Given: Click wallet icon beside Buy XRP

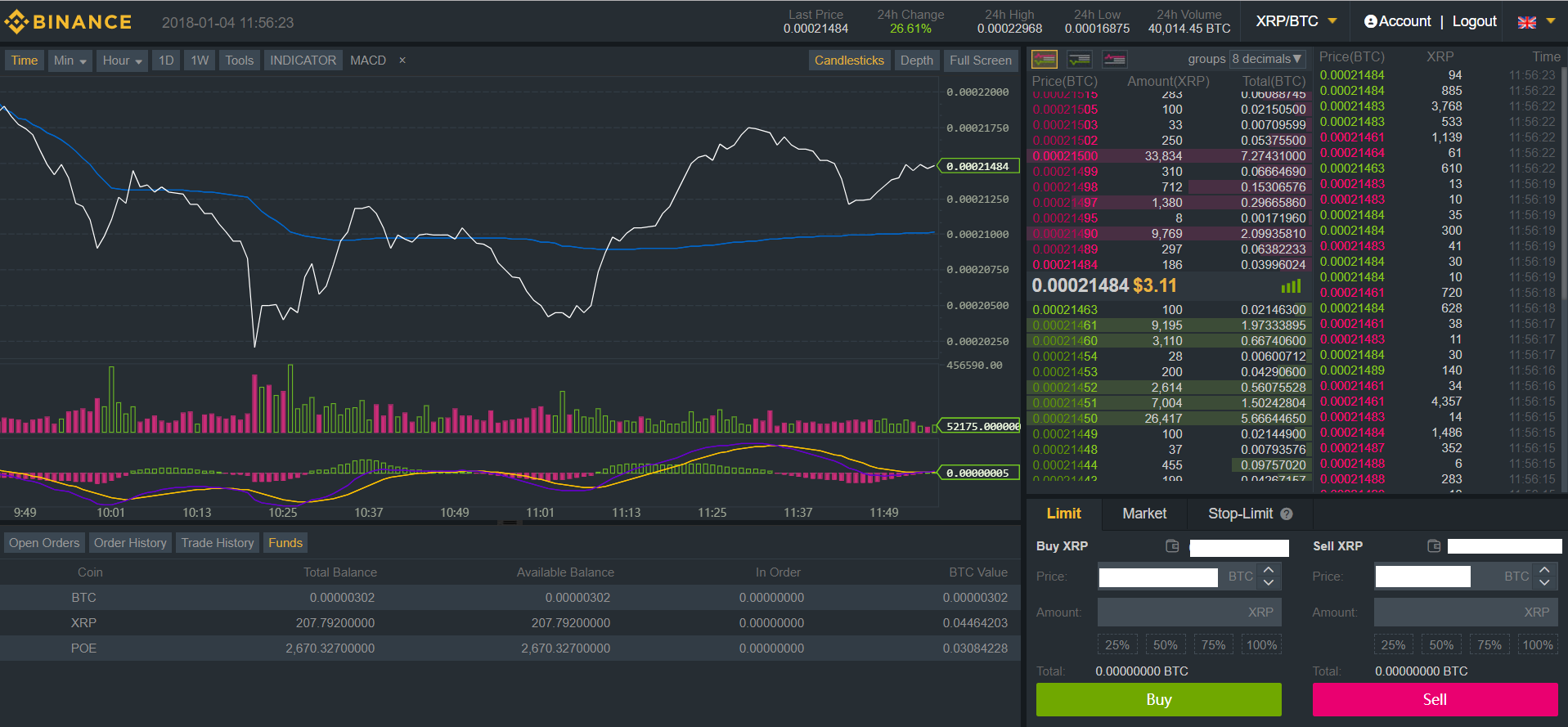Looking at the screenshot, I should pyautogui.click(x=1172, y=545).
